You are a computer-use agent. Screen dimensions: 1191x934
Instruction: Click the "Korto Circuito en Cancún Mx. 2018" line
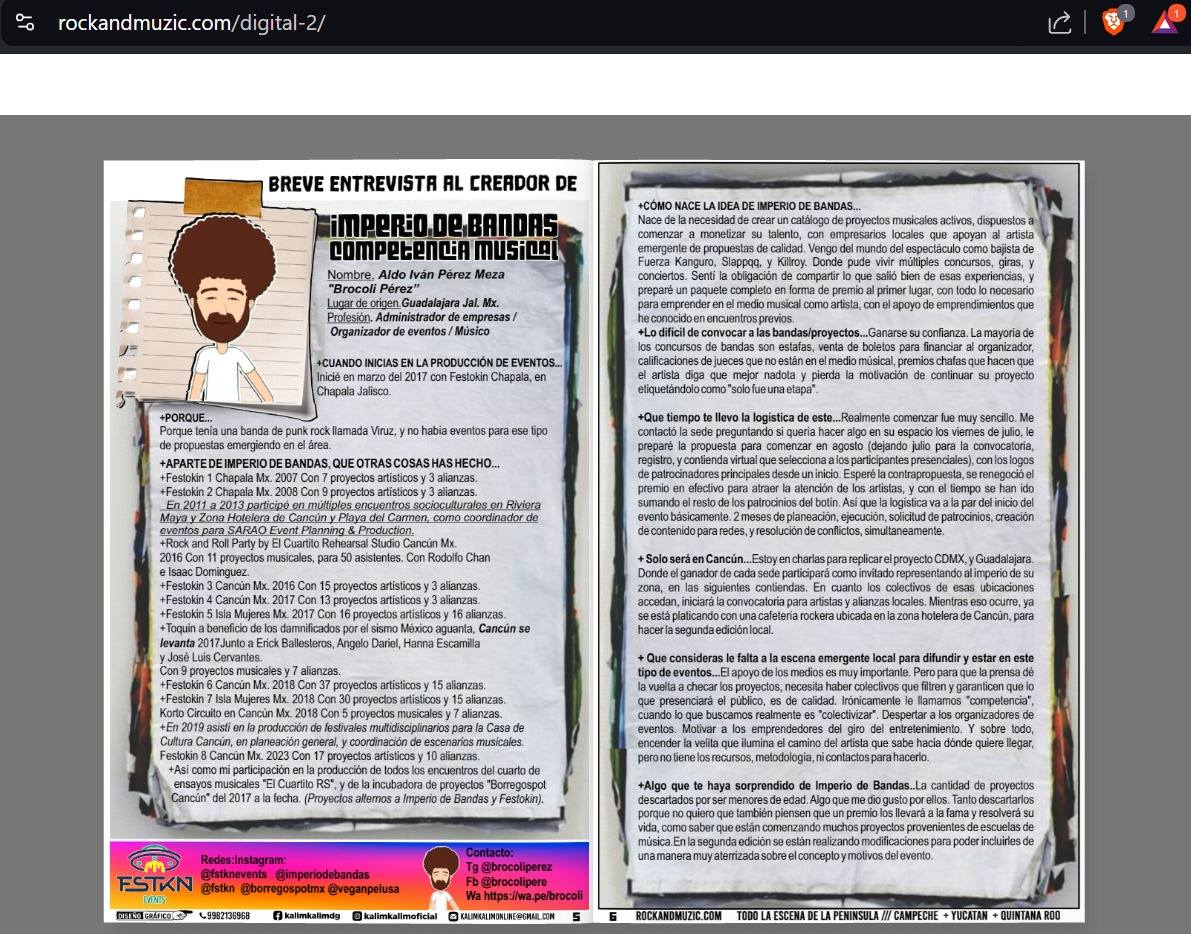point(330,713)
